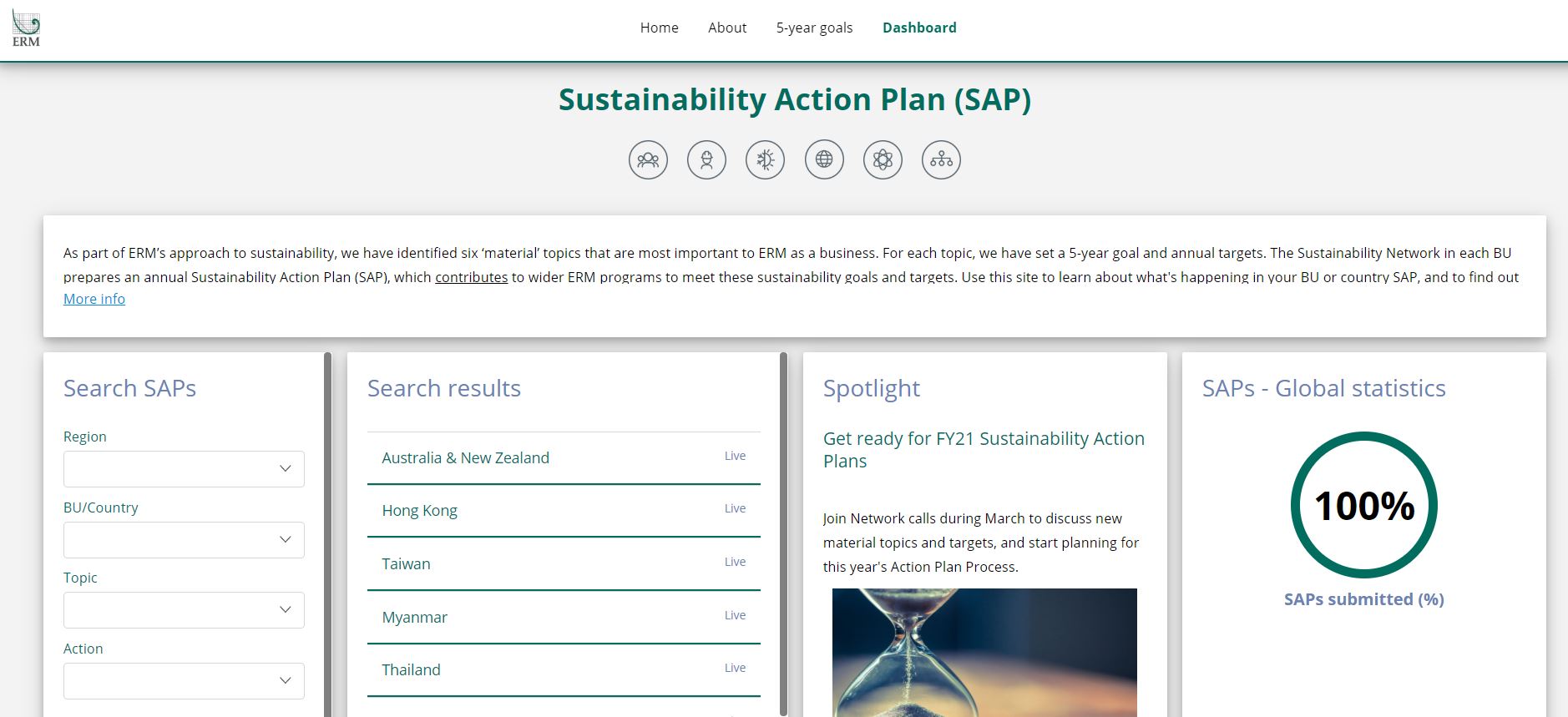Click the hierarchy network icon
The width and height of the screenshot is (1568, 717).
point(941,159)
